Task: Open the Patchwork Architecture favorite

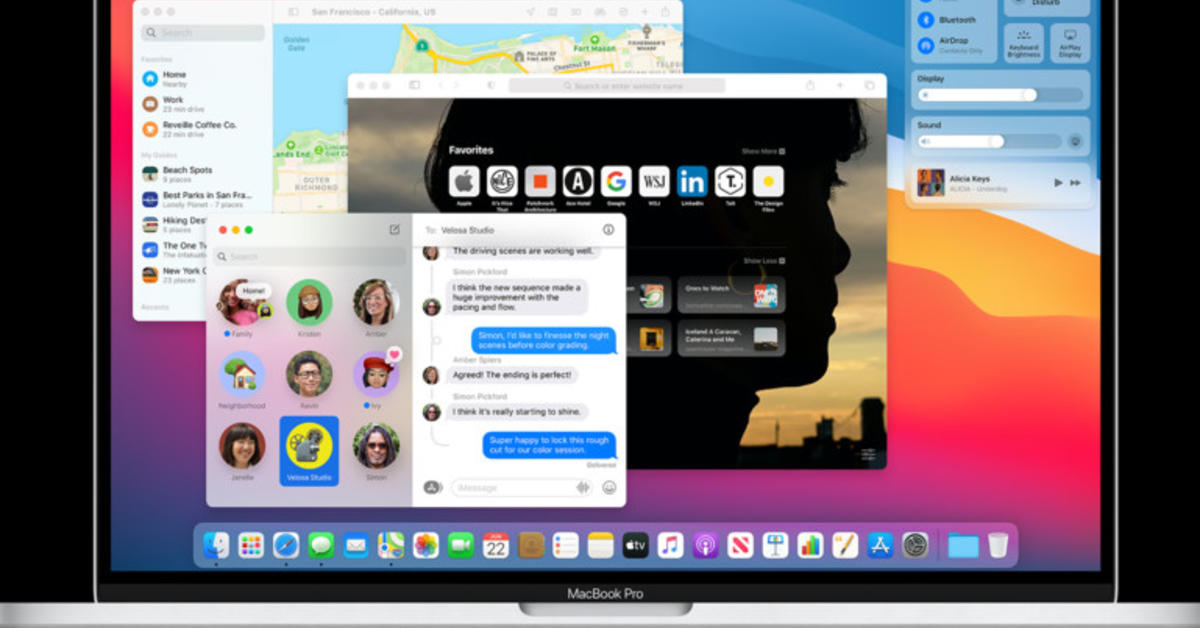Action: [540, 181]
